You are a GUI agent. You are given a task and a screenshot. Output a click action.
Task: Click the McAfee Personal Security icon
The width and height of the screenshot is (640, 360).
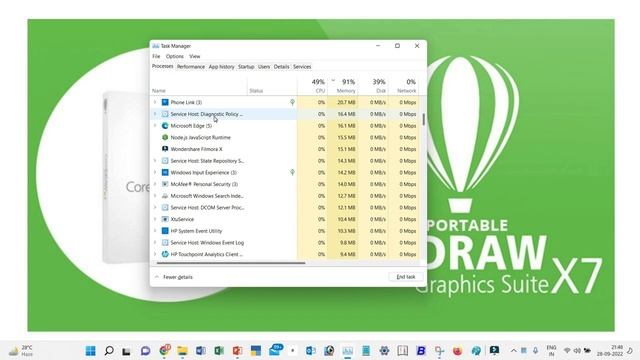pyautogui.click(x=165, y=184)
